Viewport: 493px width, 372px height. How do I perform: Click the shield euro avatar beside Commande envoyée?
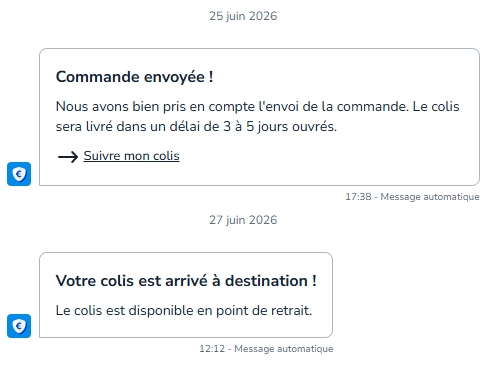pyautogui.click(x=19, y=174)
